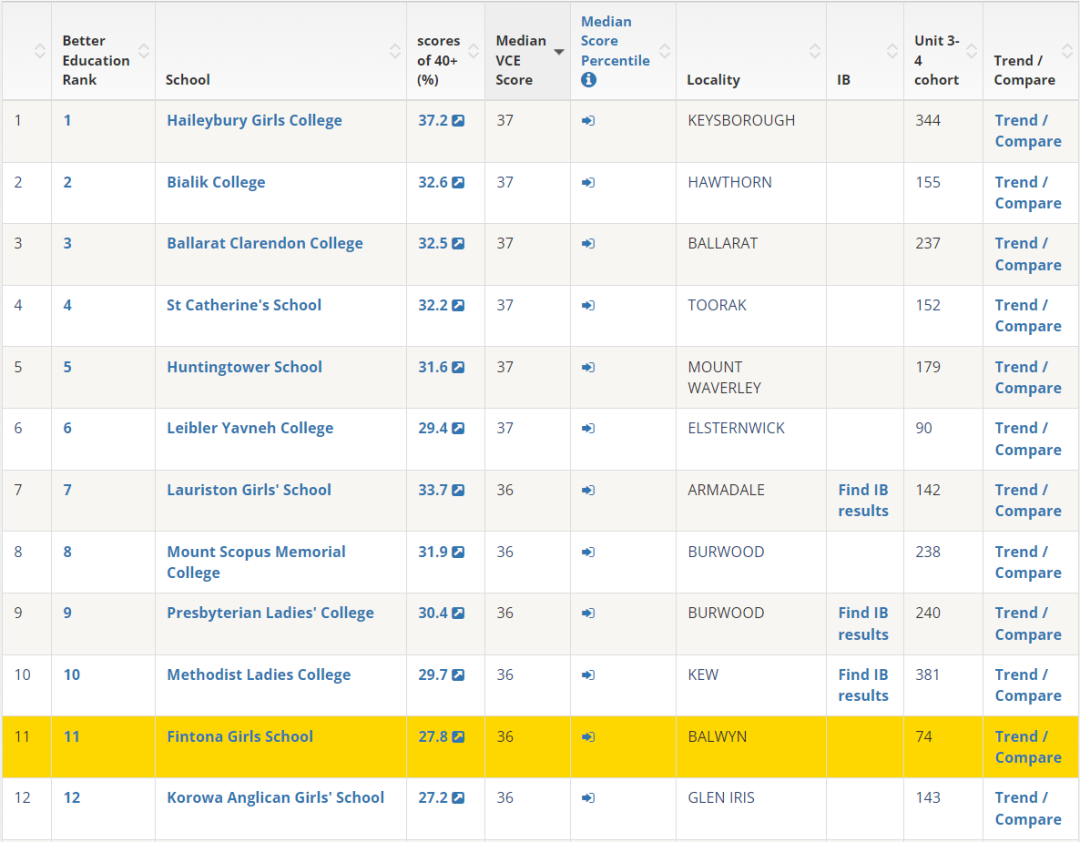Open percentile arrow icon for Haileybury Girls College

[x=588, y=121]
